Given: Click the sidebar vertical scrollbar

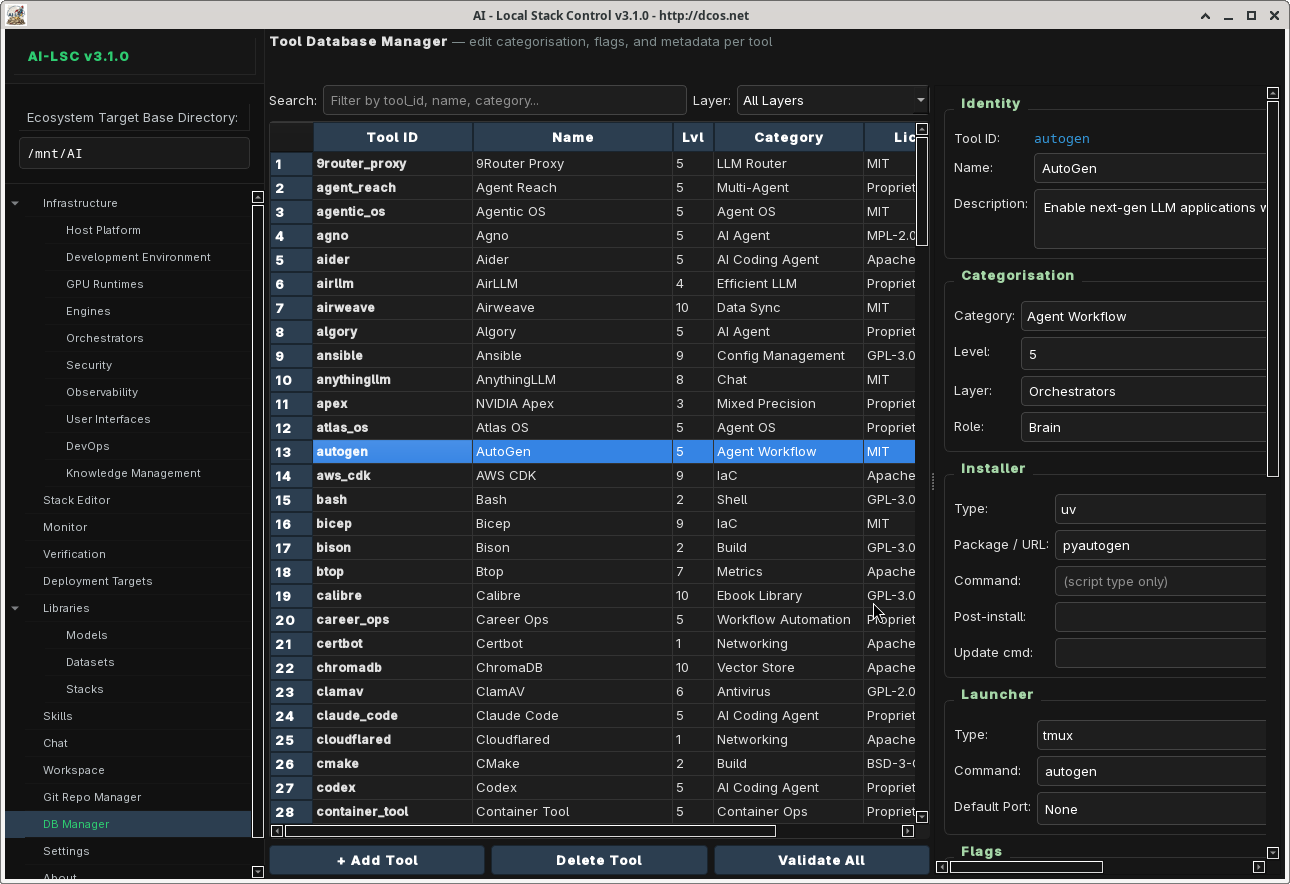Looking at the screenshot, I should [258, 520].
